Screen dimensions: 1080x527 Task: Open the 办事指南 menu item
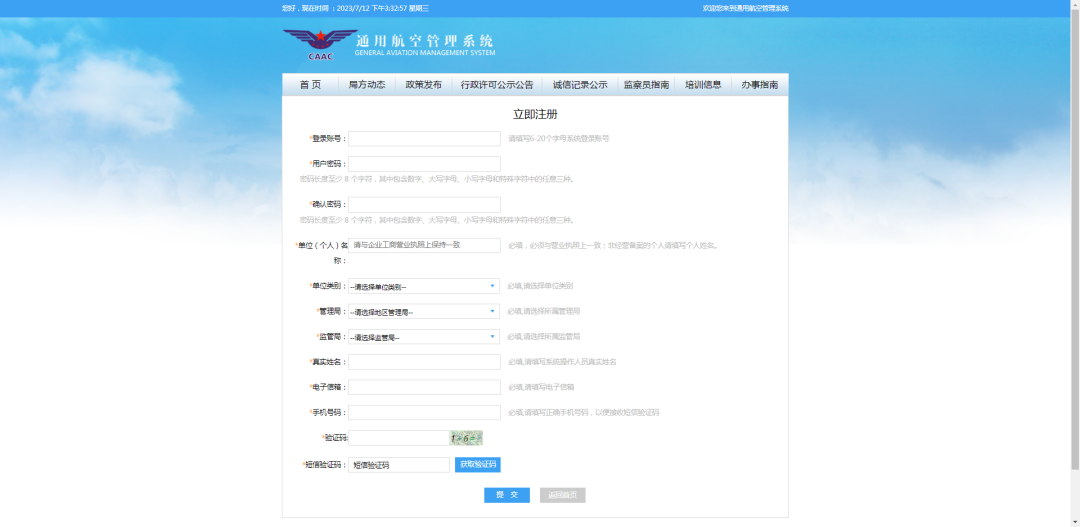tap(760, 85)
